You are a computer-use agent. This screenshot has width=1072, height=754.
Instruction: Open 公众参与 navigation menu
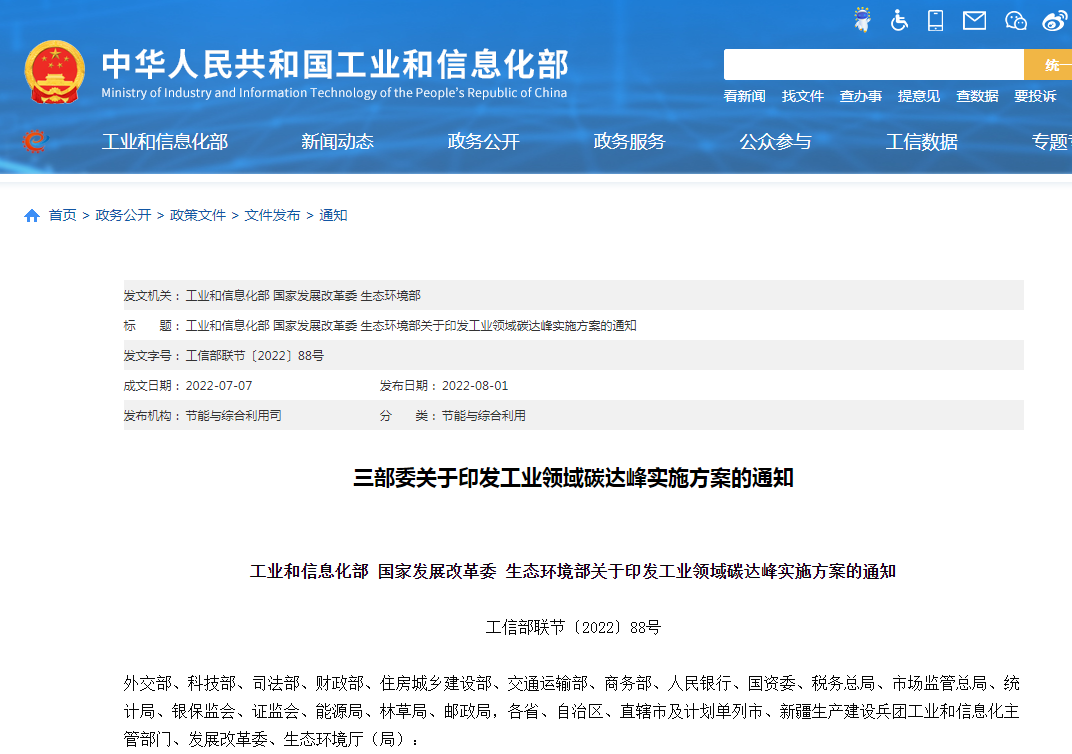tap(775, 142)
